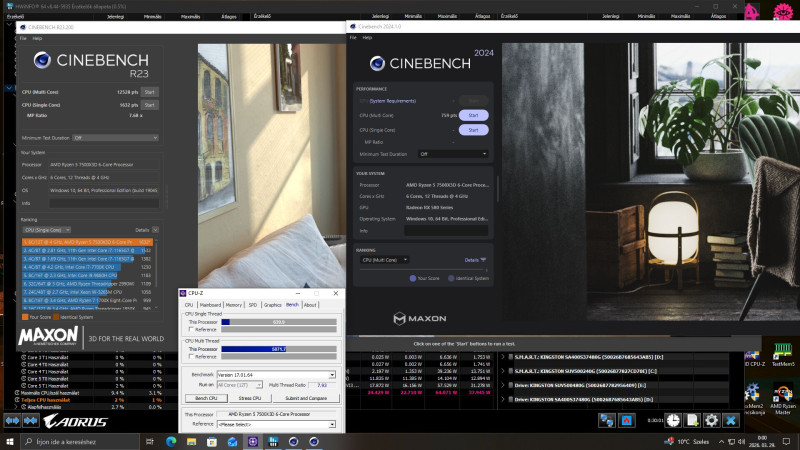This screenshot has height=450, width=800.
Task: Open HWiNFO network remote monitoring icon
Action: (x=607, y=420)
